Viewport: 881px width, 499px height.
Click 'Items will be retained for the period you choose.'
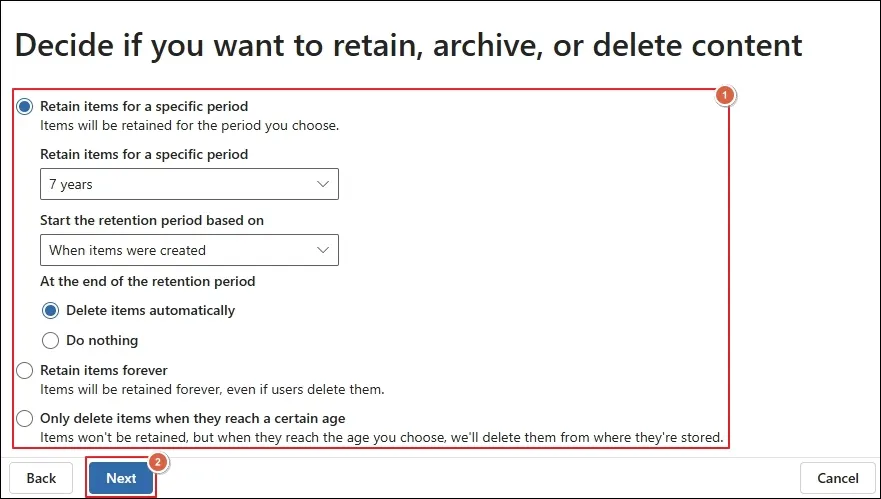(x=189, y=125)
